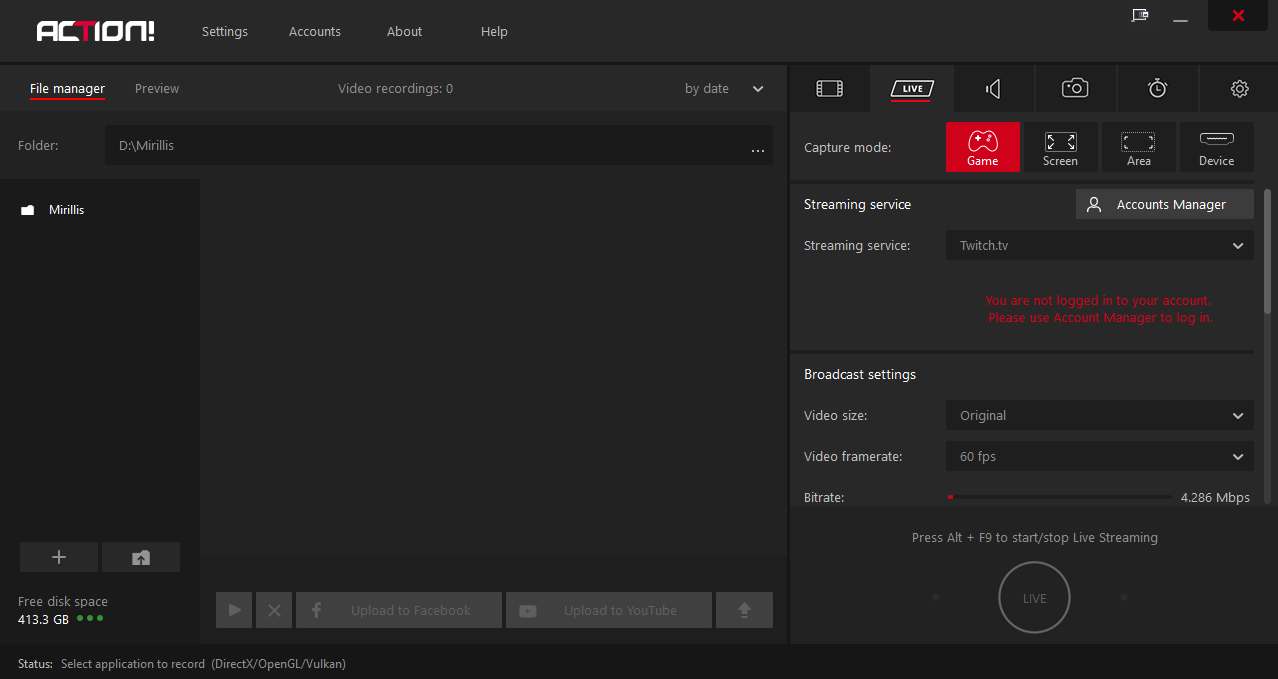Click the monitor window-mode icon in title bar

coord(1140,15)
